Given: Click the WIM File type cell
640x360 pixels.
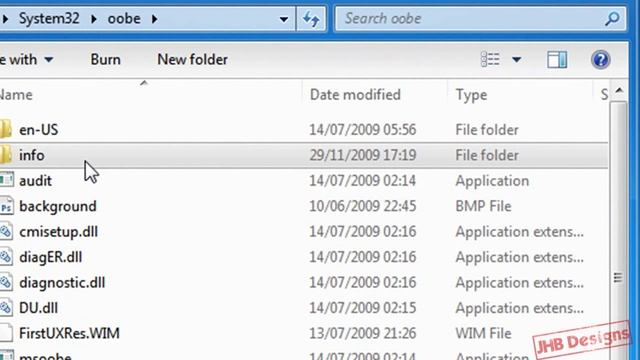Looking at the screenshot, I should click(x=483, y=333).
